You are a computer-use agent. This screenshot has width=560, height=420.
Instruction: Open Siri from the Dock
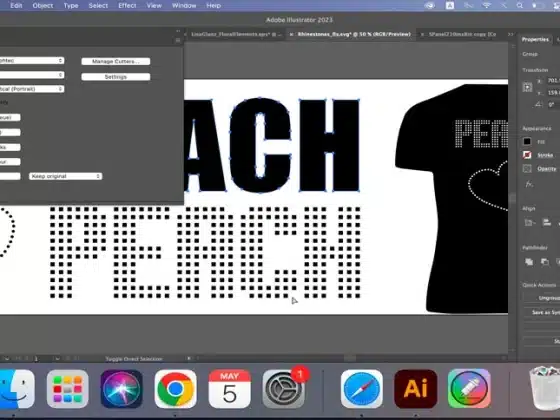121,389
